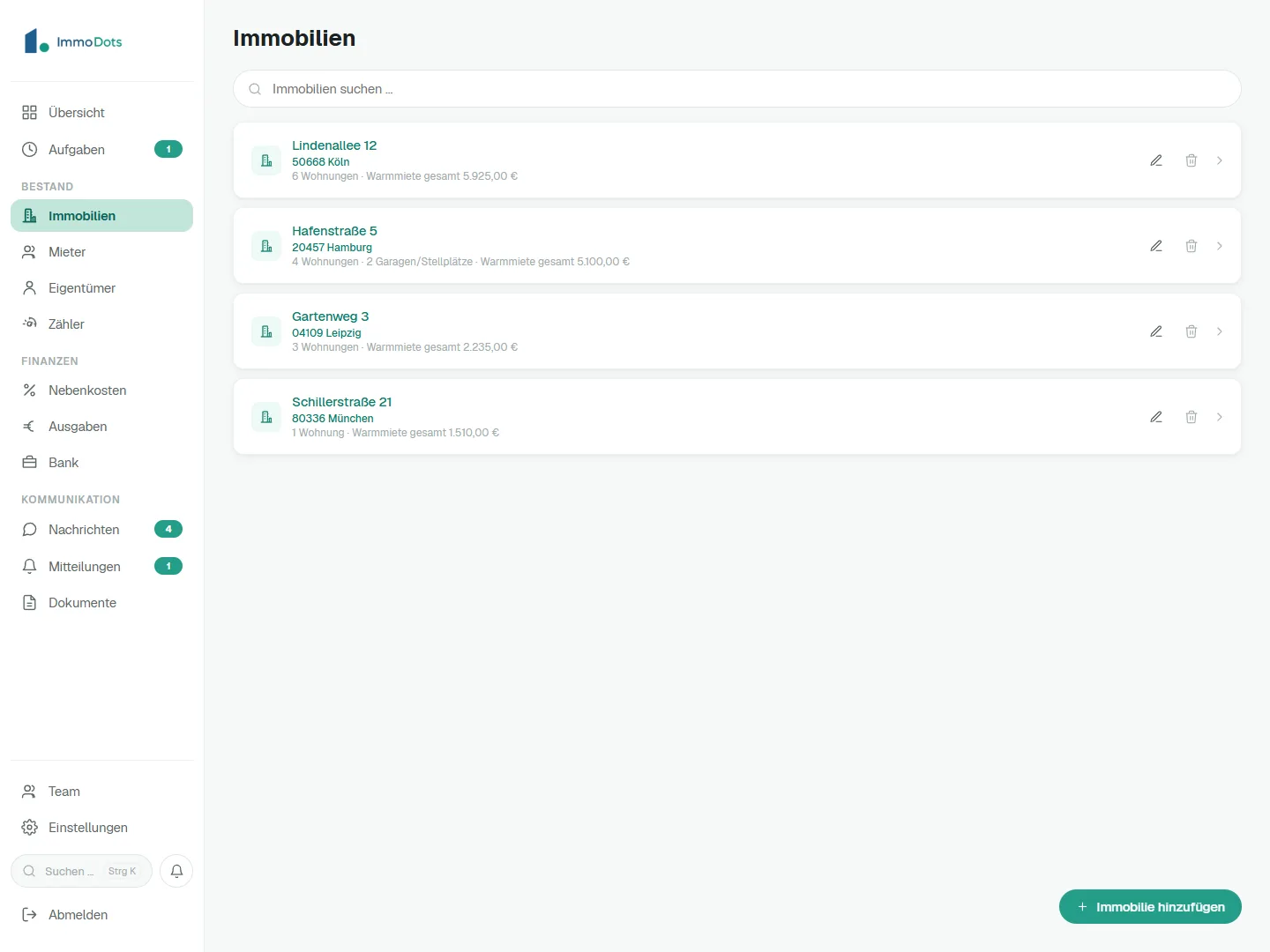Viewport: 1270px width, 952px height.
Task: Open the Mieter section
Action: [x=101, y=252]
